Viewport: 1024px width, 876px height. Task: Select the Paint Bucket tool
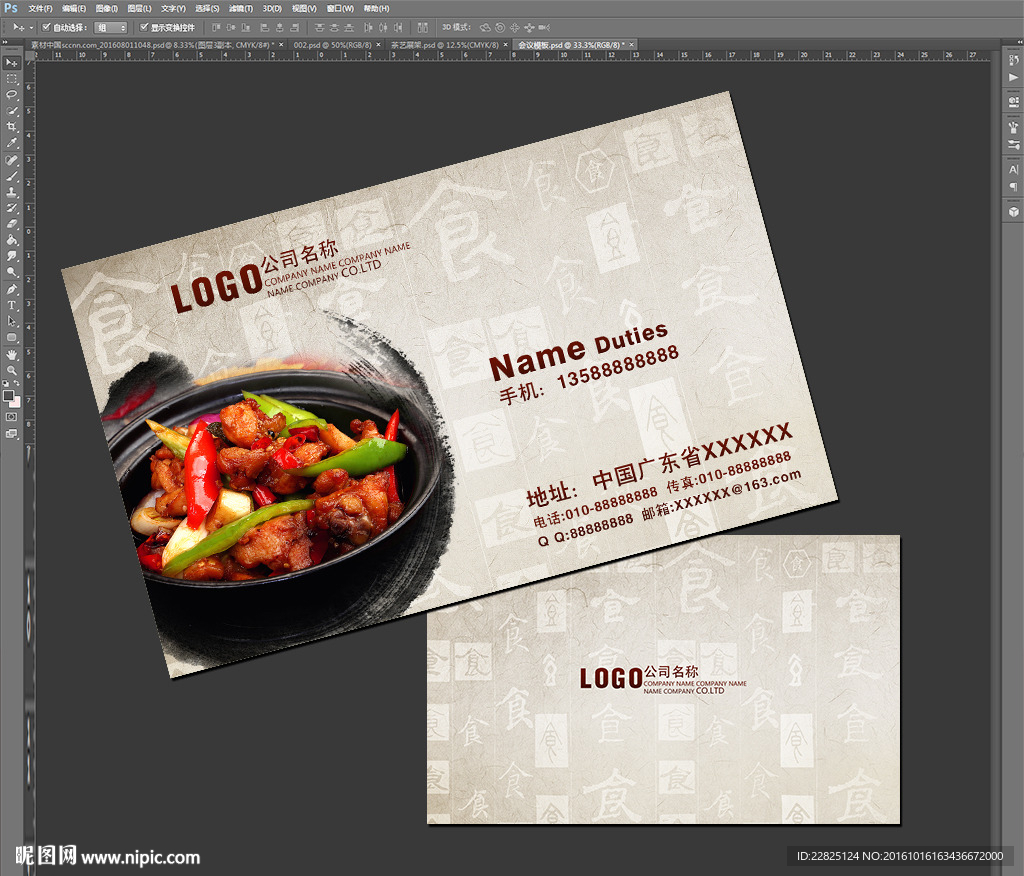tap(12, 240)
